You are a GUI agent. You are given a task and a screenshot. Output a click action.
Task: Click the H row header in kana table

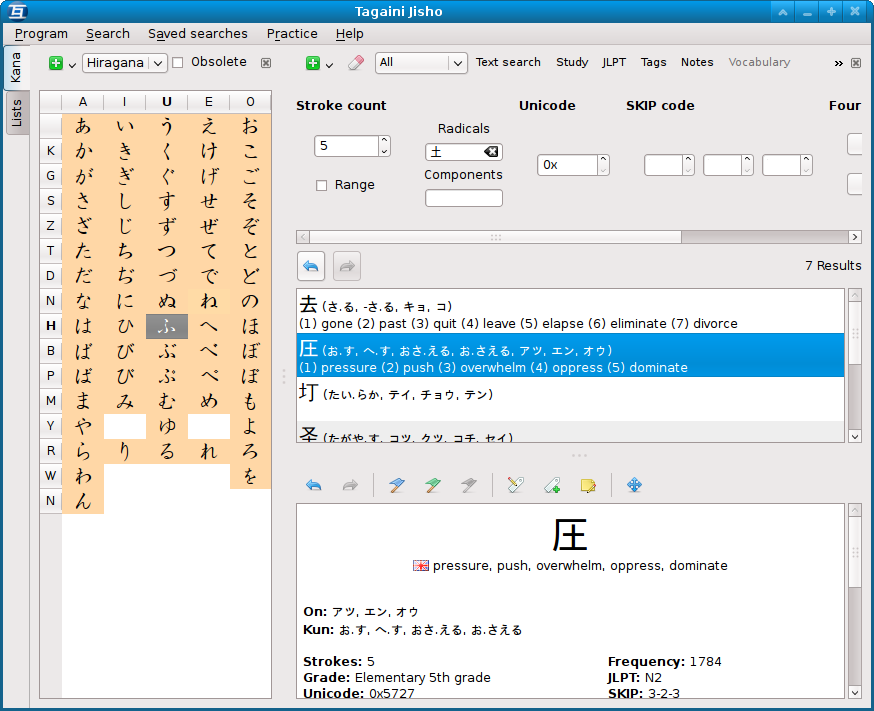pyautogui.click(x=51, y=326)
